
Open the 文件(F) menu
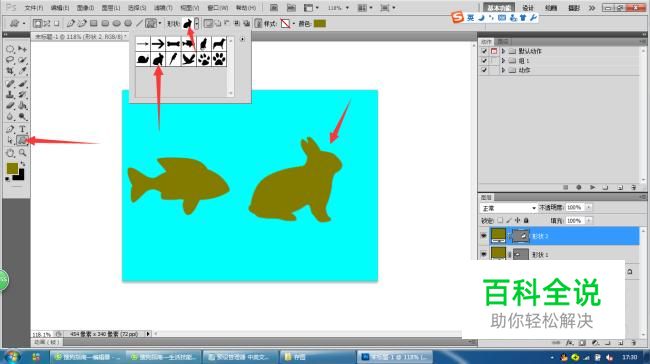click(34, 8)
